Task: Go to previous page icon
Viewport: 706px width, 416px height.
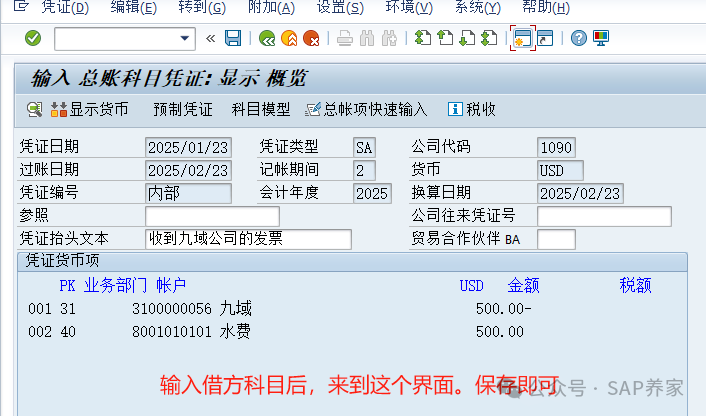Action: [445, 38]
